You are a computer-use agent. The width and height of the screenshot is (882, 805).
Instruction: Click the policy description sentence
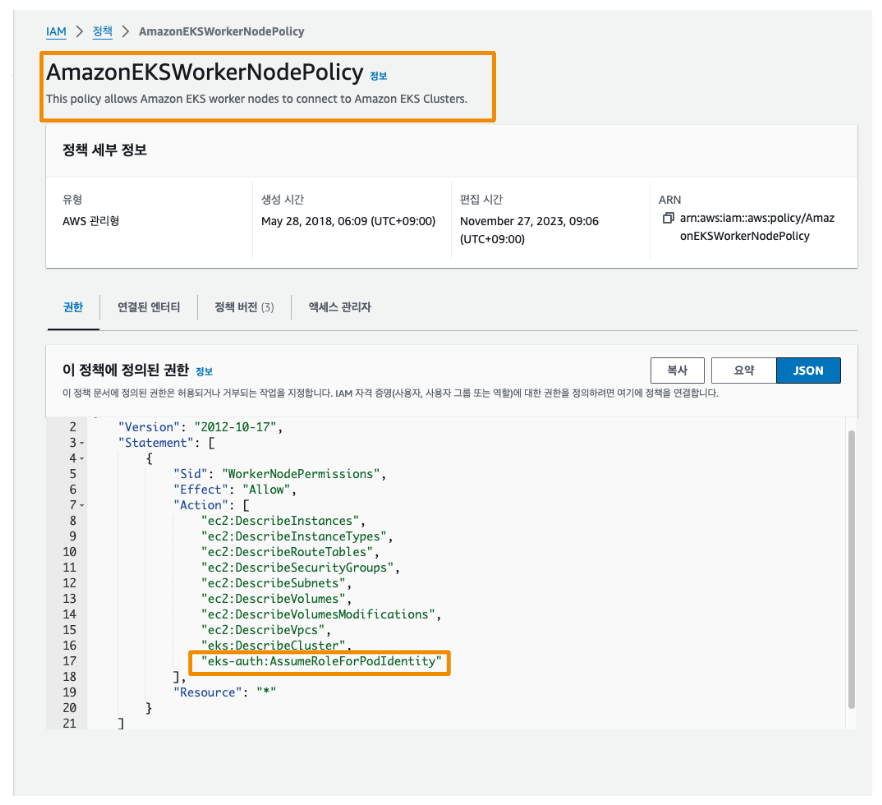[x=256, y=99]
